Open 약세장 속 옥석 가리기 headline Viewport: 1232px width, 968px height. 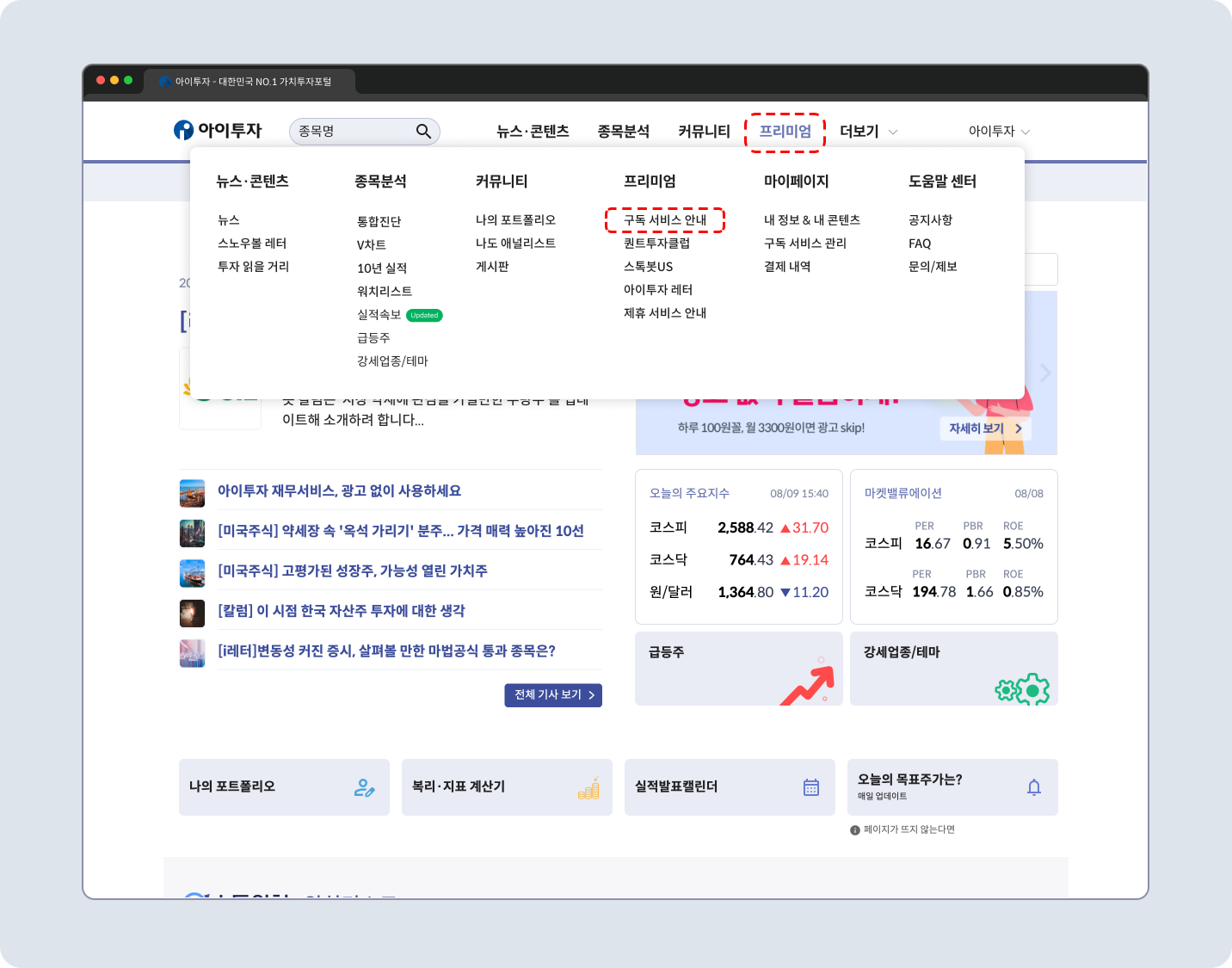[x=401, y=531]
